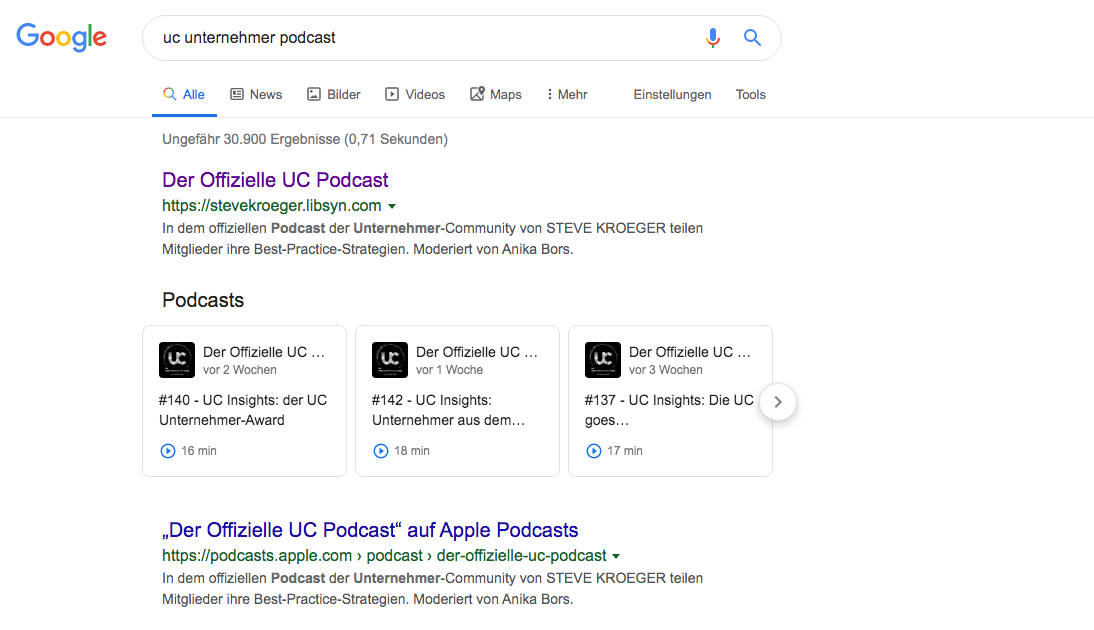Open the Maps tab
This screenshot has width=1094, height=630.
tap(496, 94)
